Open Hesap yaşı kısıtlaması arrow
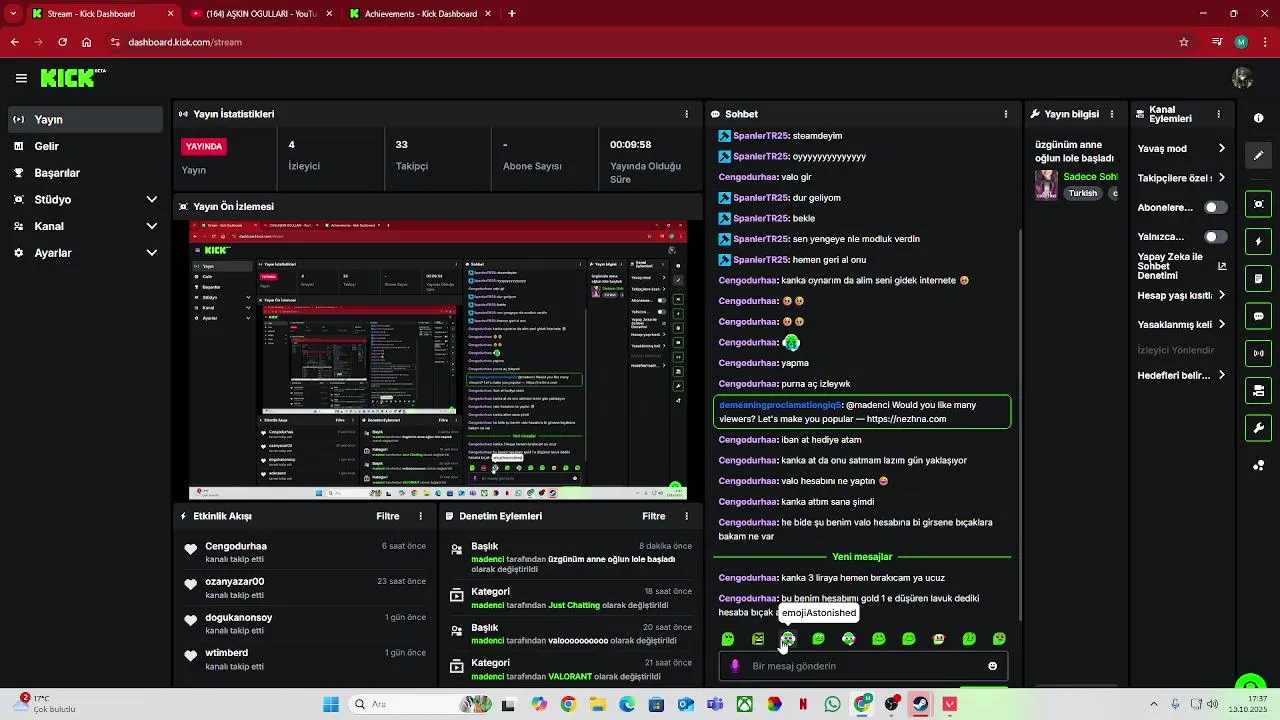1280x720 pixels. (1221, 296)
